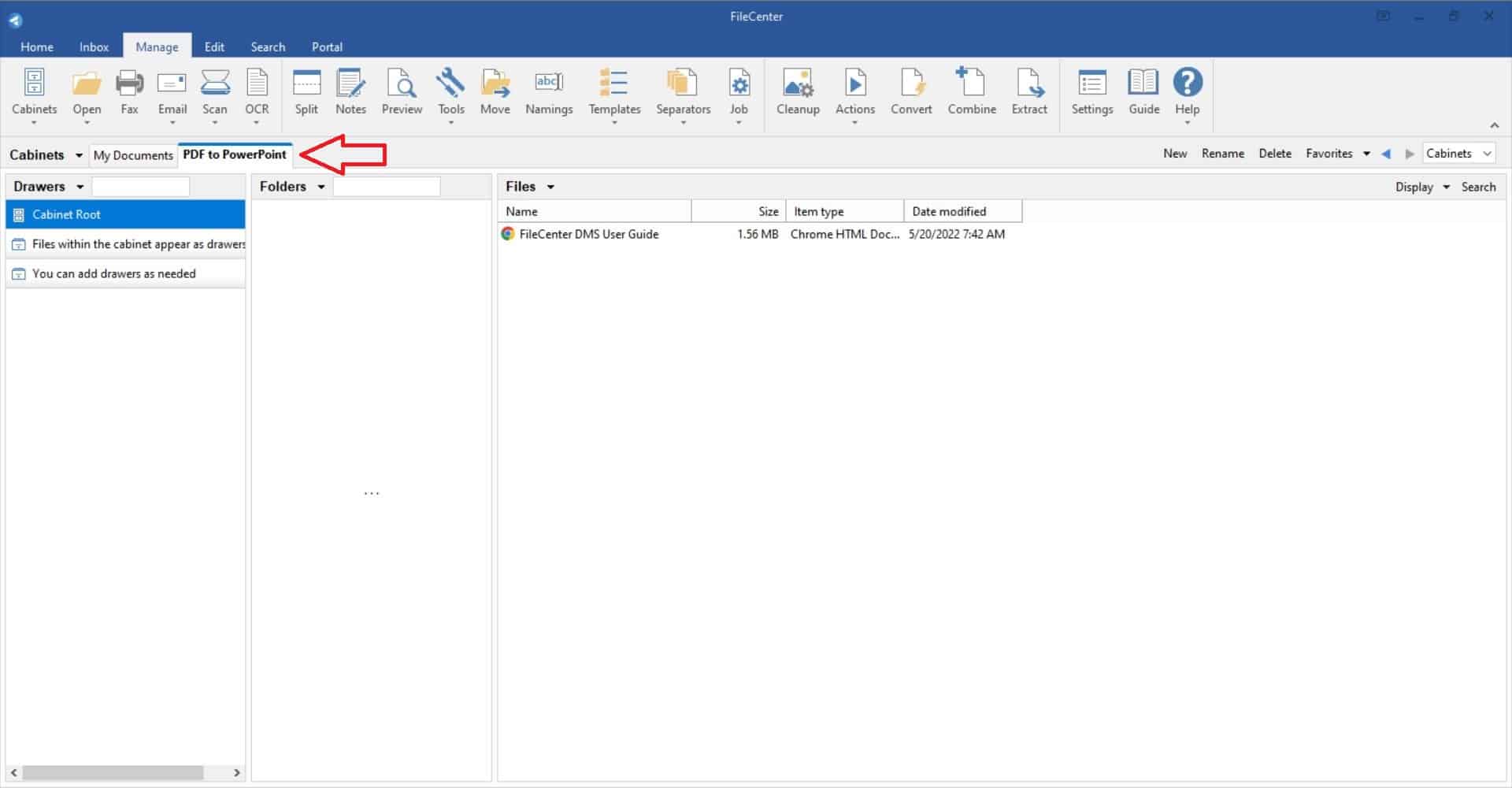Screen dimensions: 1512x788
Task: Sort by the Item type column header
Action: click(x=845, y=211)
